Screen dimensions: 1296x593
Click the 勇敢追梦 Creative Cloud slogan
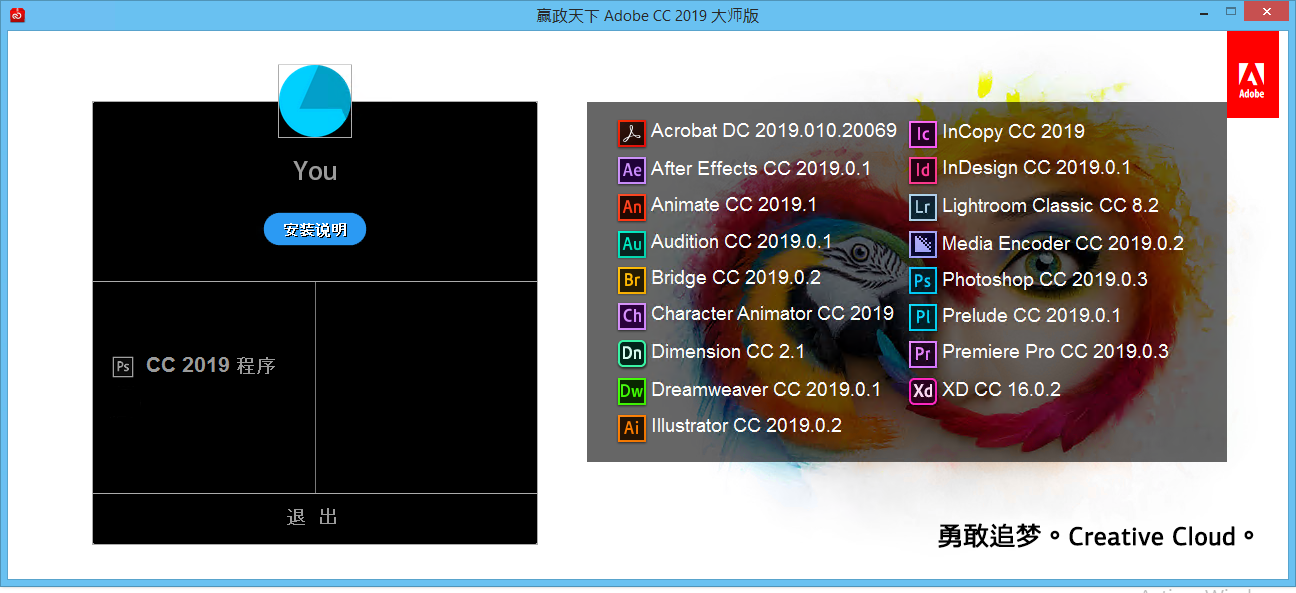point(1096,537)
